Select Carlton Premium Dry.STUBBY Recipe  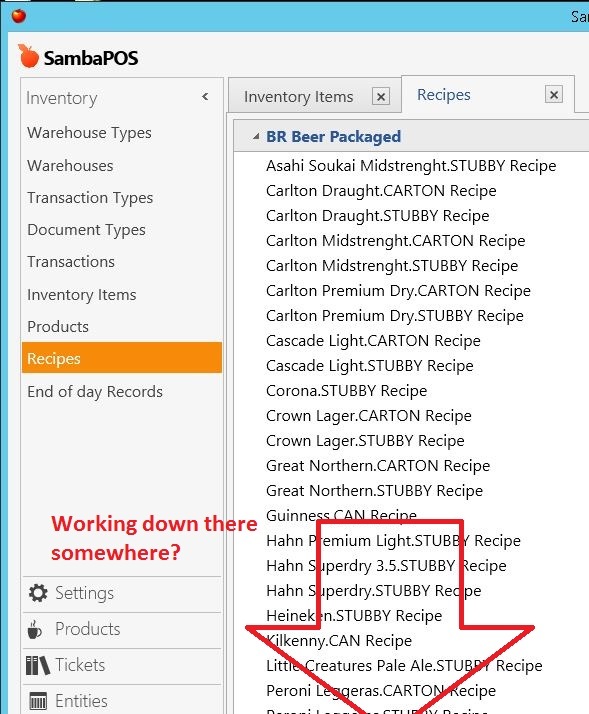395,316
